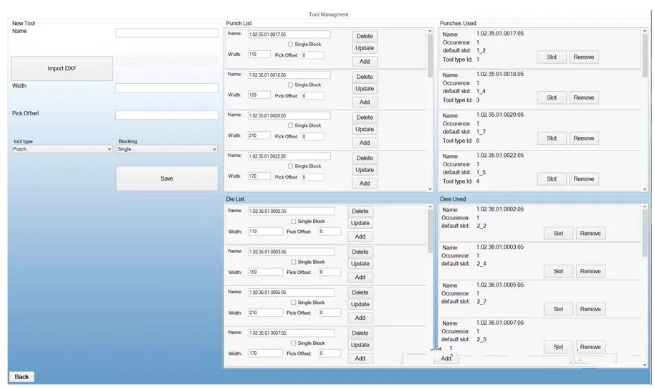Screen dimensions: 655x388
Task: Go back using the Back button
Action: pyautogui.click(x=22, y=377)
